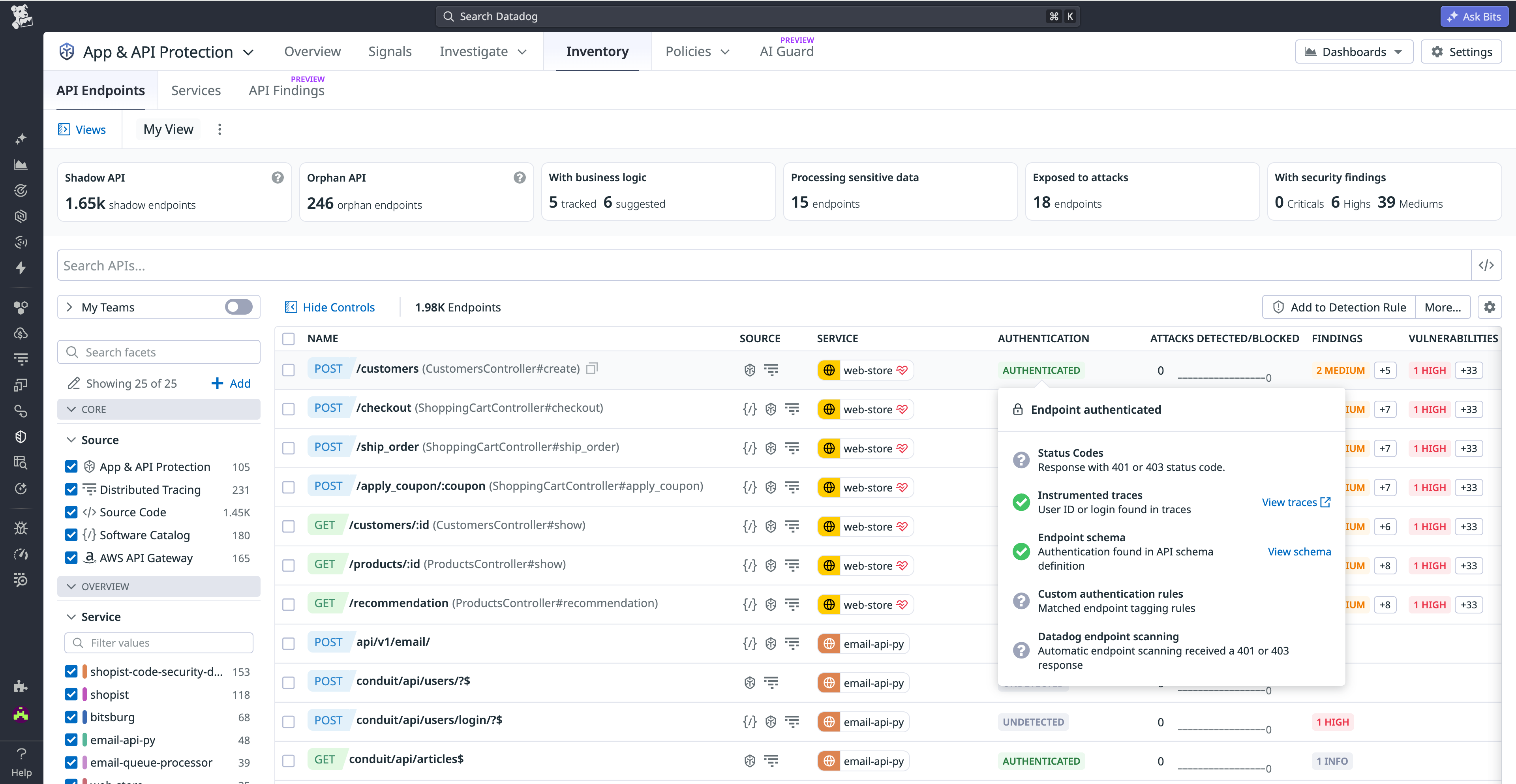Open the Ask Bits assistant
The width and height of the screenshot is (1516, 784).
1474,17
